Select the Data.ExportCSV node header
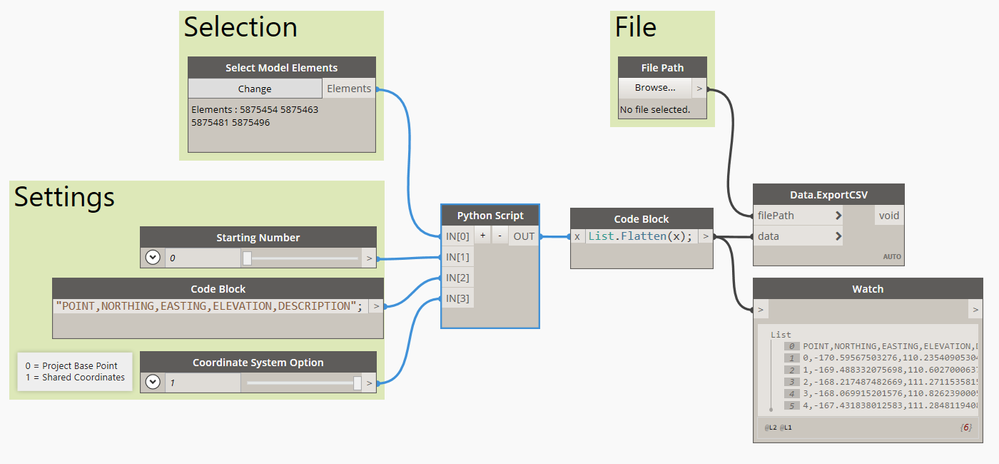The height and width of the screenshot is (464, 999). tap(829, 194)
